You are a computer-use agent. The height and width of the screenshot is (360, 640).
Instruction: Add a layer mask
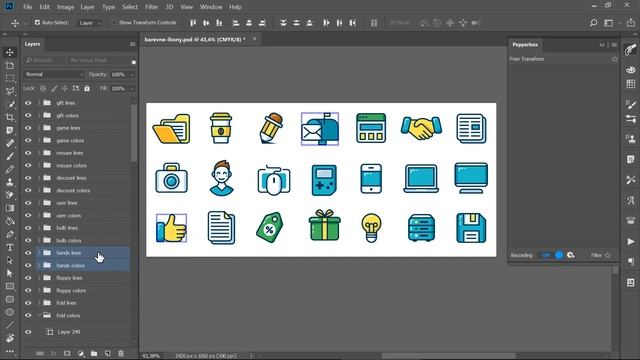pos(67,353)
